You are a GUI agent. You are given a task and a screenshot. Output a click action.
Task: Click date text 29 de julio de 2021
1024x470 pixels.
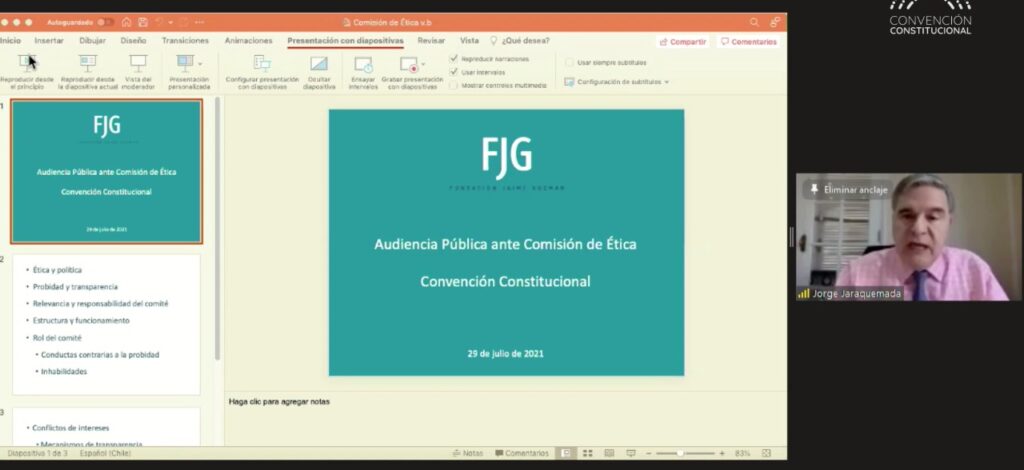coord(505,354)
